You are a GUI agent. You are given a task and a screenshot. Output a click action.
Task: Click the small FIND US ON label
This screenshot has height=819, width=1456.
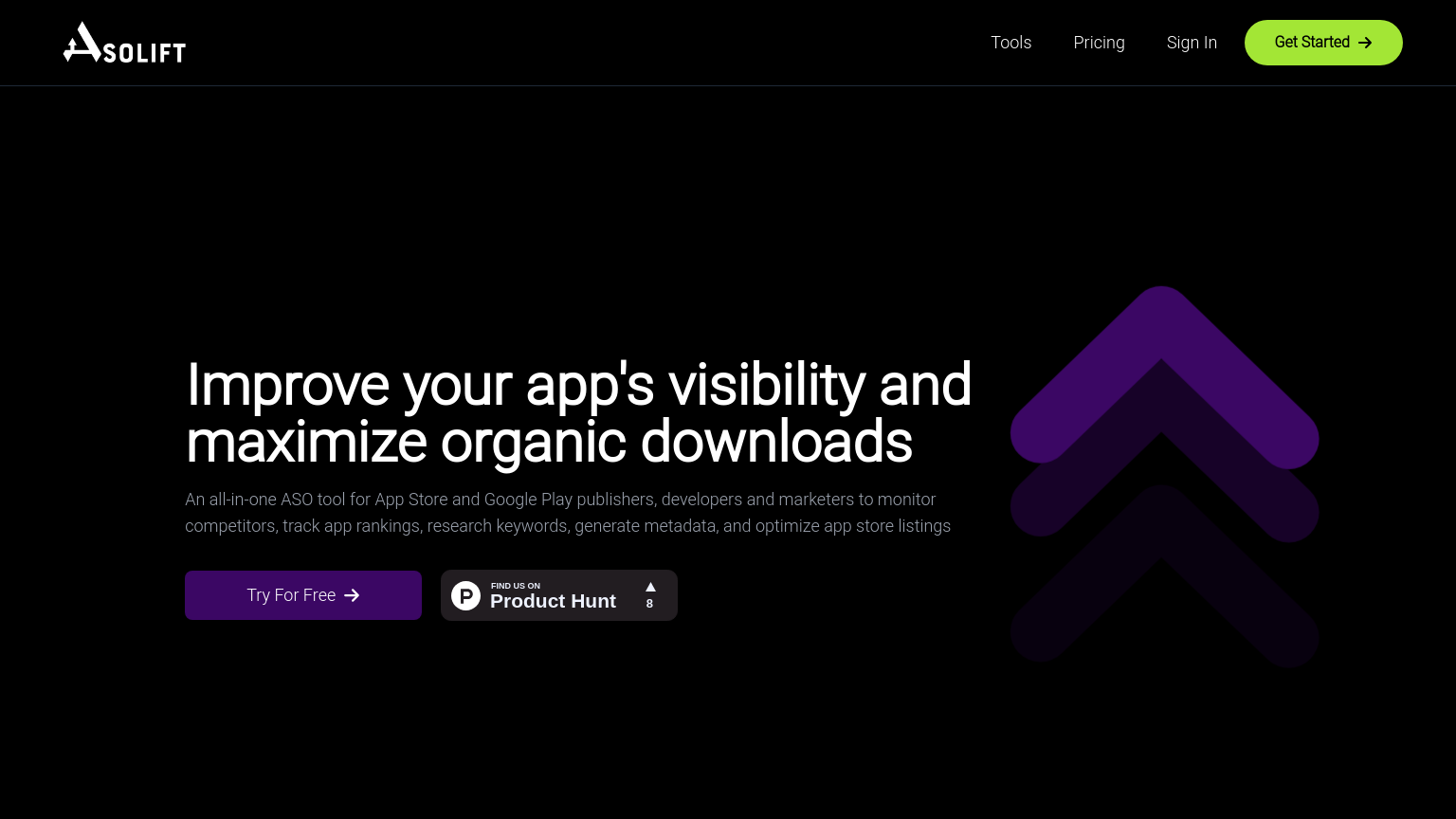[516, 586]
